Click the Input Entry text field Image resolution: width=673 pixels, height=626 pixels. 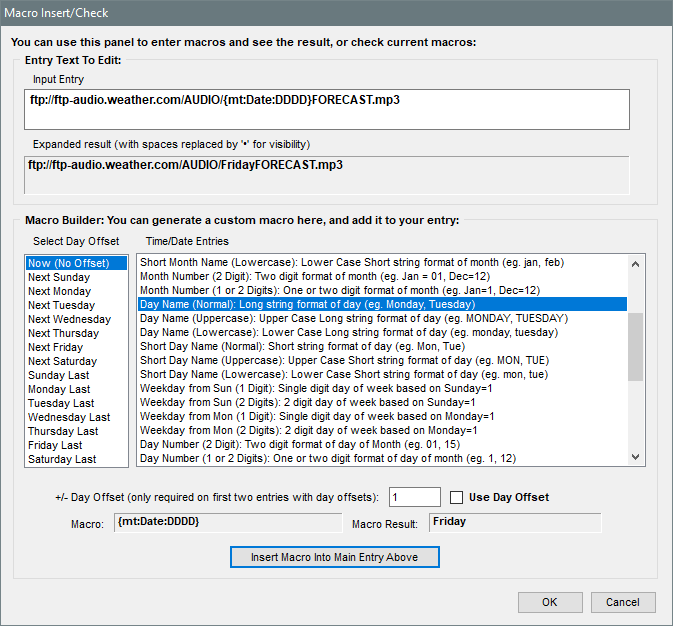(328, 109)
